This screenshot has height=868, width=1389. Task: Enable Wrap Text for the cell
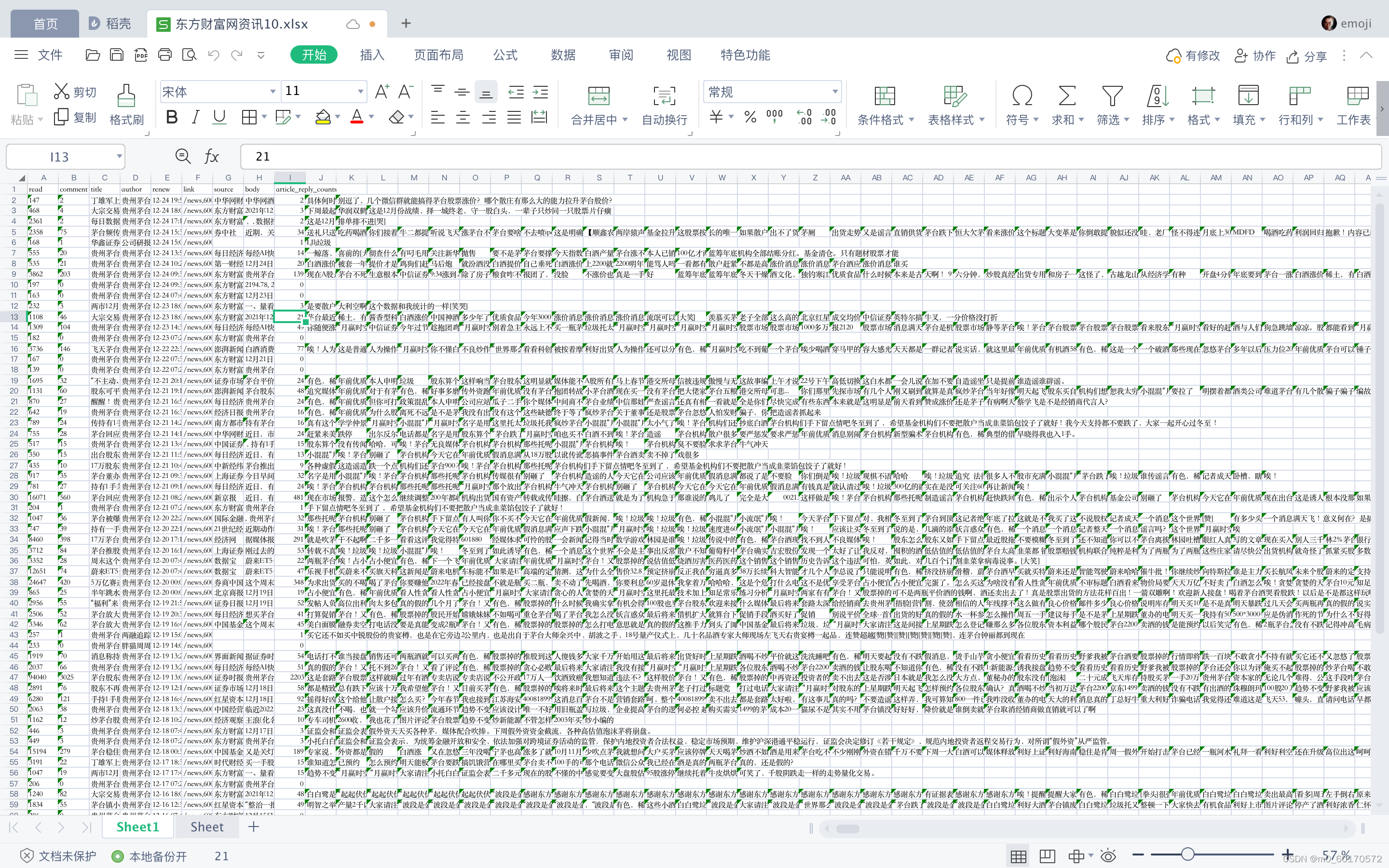click(x=664, y=96)
